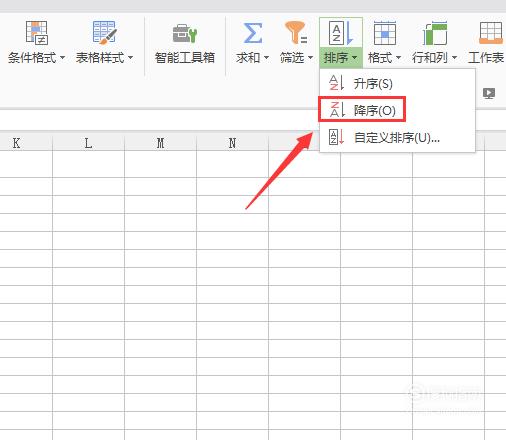Select the first cell under column L
The image size is (506, 440).
pyautogui.click(x=88, y=164)
